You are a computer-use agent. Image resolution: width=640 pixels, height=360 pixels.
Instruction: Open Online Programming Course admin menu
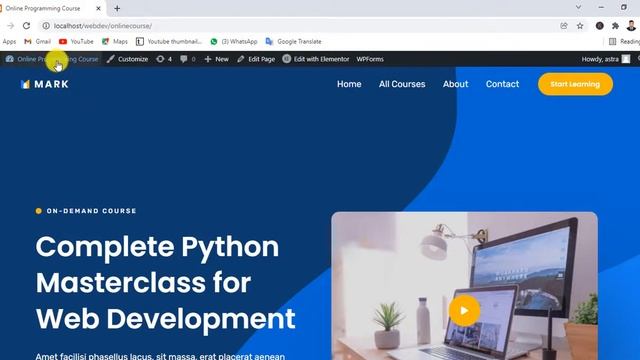[52, 59]
